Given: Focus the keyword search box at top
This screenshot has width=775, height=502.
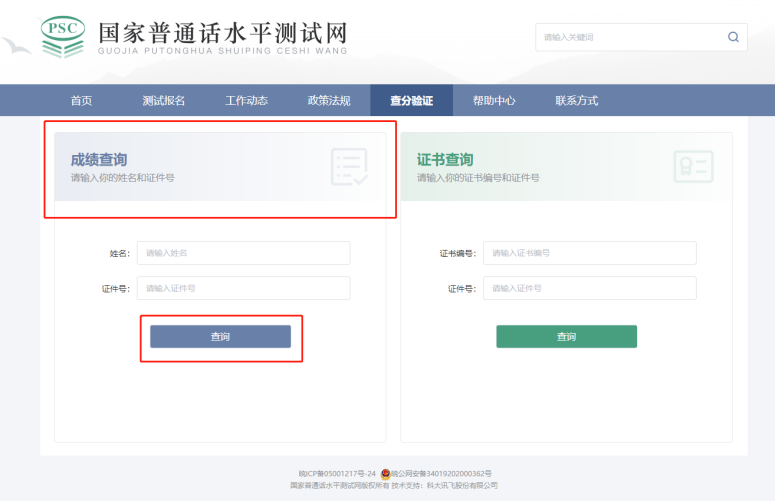Looking at the screenshot, I should tap(628, 37).
